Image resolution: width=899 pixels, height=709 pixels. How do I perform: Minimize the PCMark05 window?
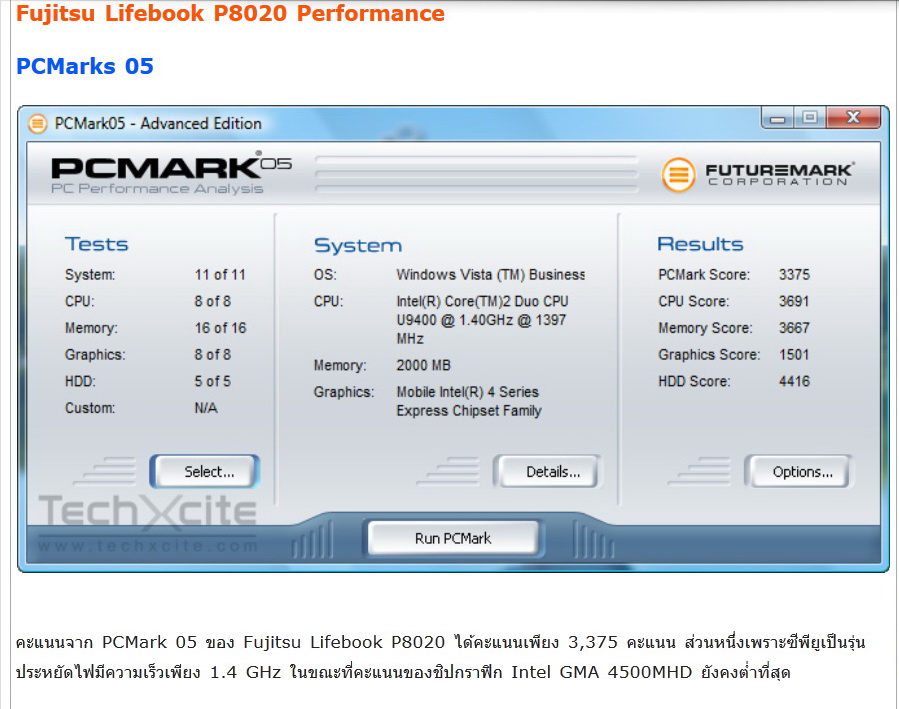pyautogui.click(x=777, y=118)
